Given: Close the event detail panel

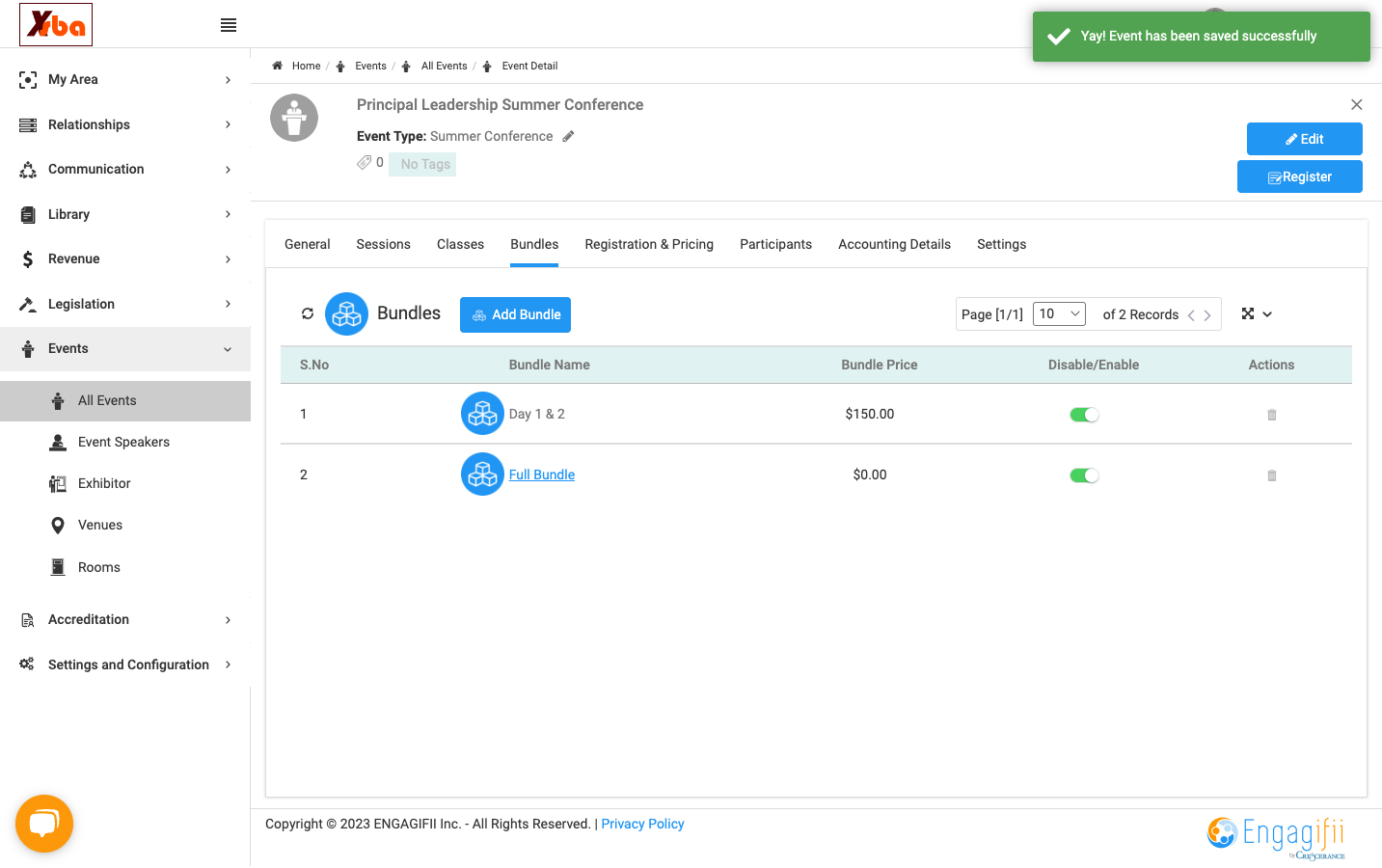Looking at the screenshot, I should pyautogui.click(x=1357, y=104).
